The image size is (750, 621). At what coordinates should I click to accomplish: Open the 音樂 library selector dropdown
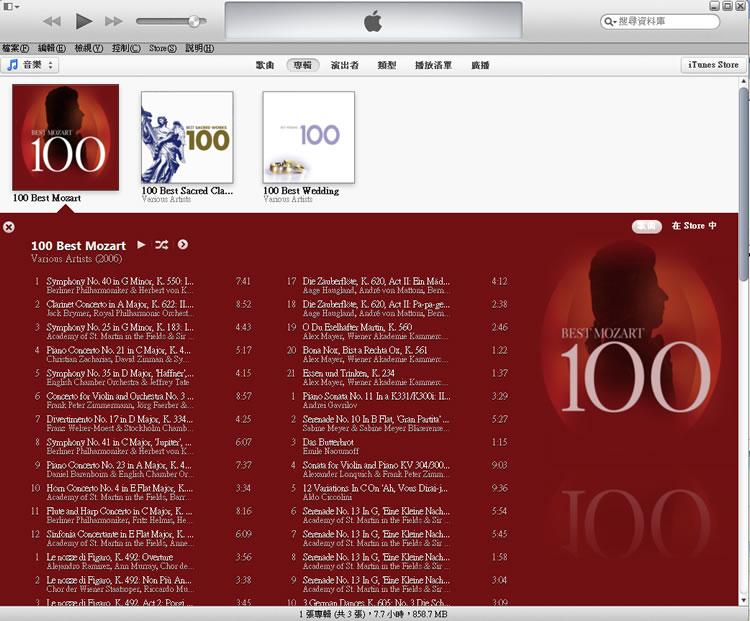pos(30,65)
